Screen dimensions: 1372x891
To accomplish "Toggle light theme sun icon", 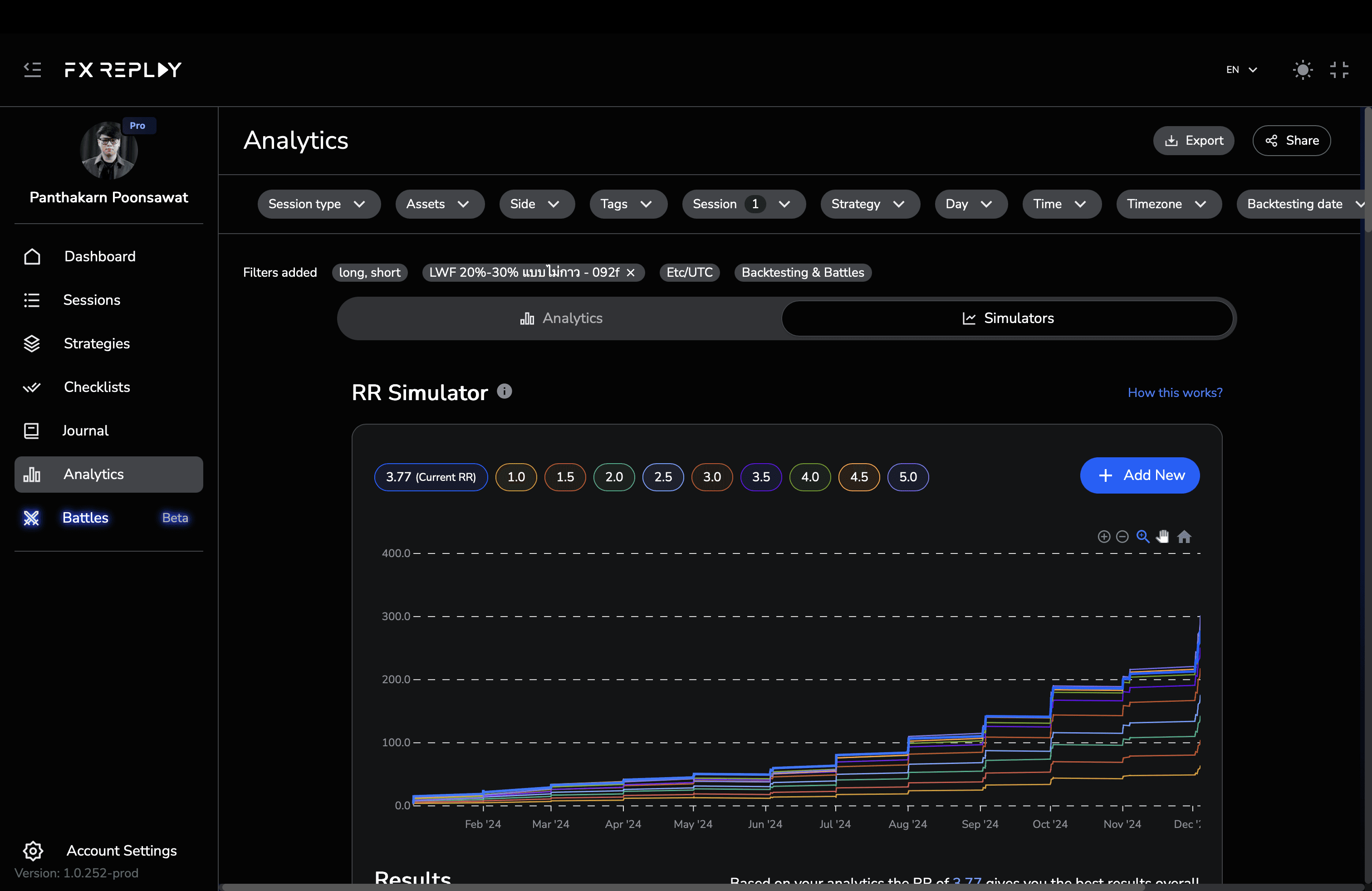I will coord(1302,70).
